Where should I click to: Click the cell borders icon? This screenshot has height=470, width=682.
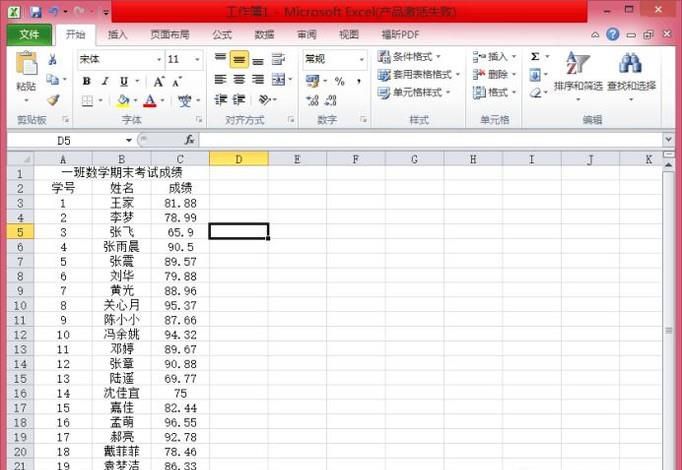[87, 101]
